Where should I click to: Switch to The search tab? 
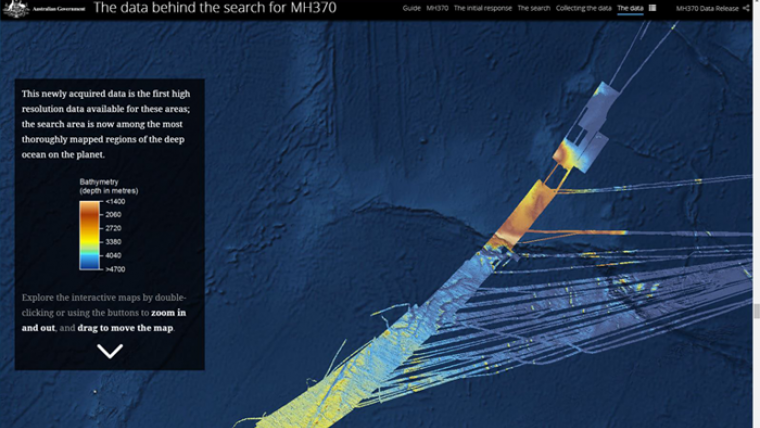point(534,8)
